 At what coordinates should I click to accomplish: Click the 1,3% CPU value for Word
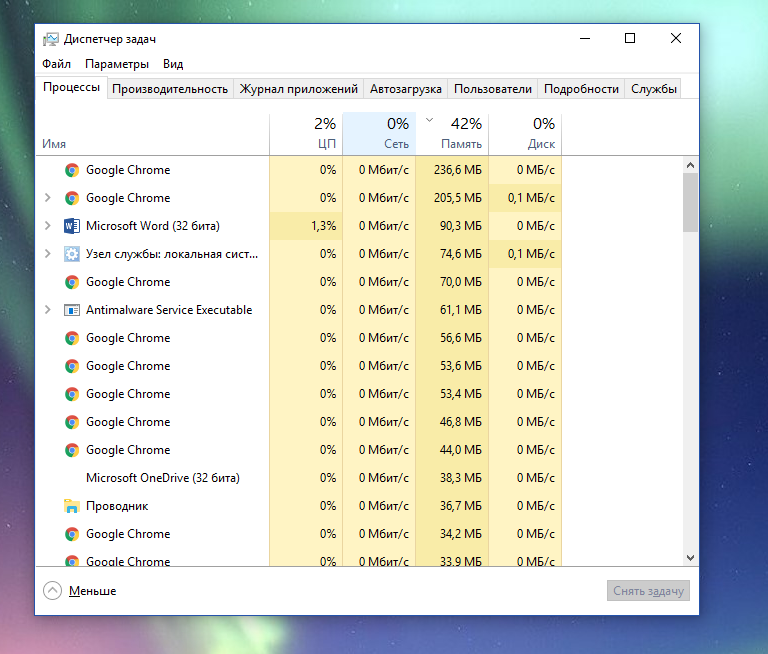(x=324, y=226)
